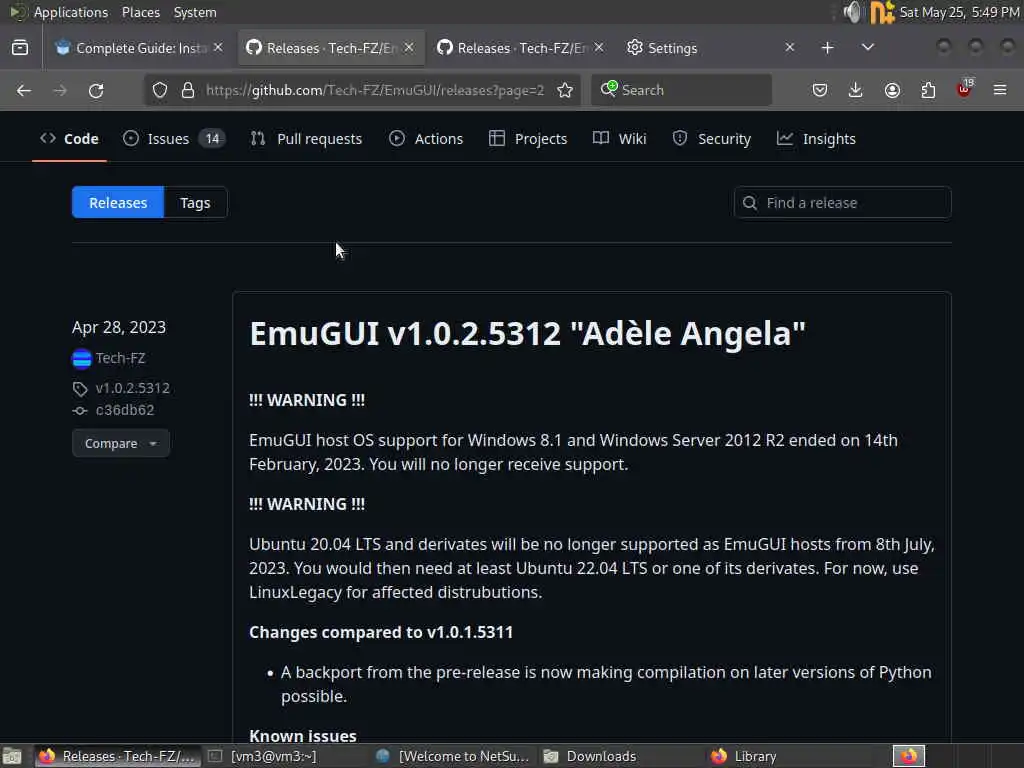This screenshot has width=1024, height=768.
Task: Open uBlock Origin extension icon
Action: pyautogui.click(x=965, y=89)
